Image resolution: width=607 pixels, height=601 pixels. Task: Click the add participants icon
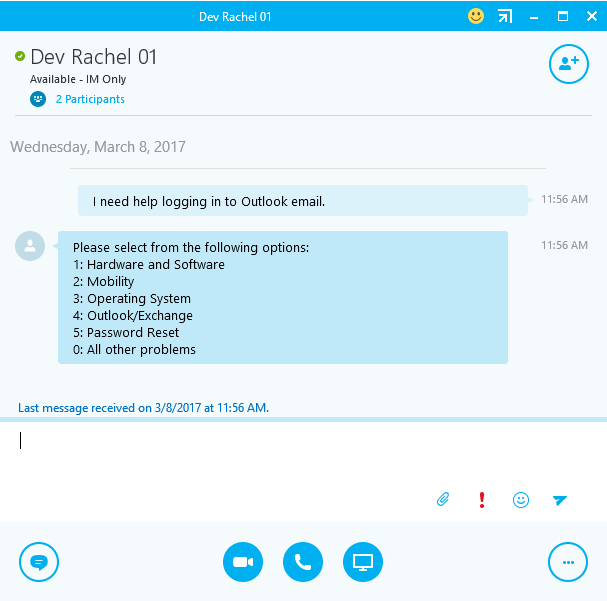pos(569,64)
